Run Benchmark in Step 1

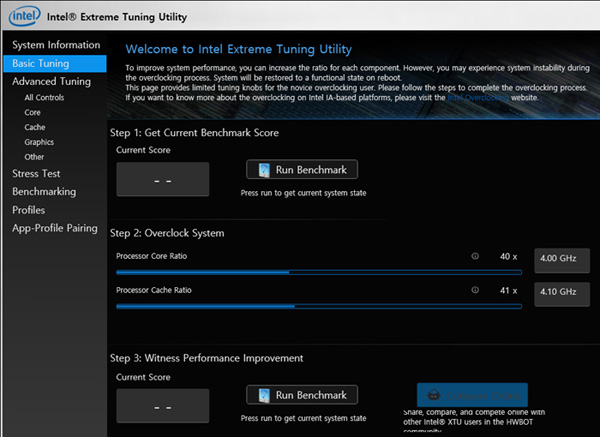pyautogui.click(x=302, y=170)
